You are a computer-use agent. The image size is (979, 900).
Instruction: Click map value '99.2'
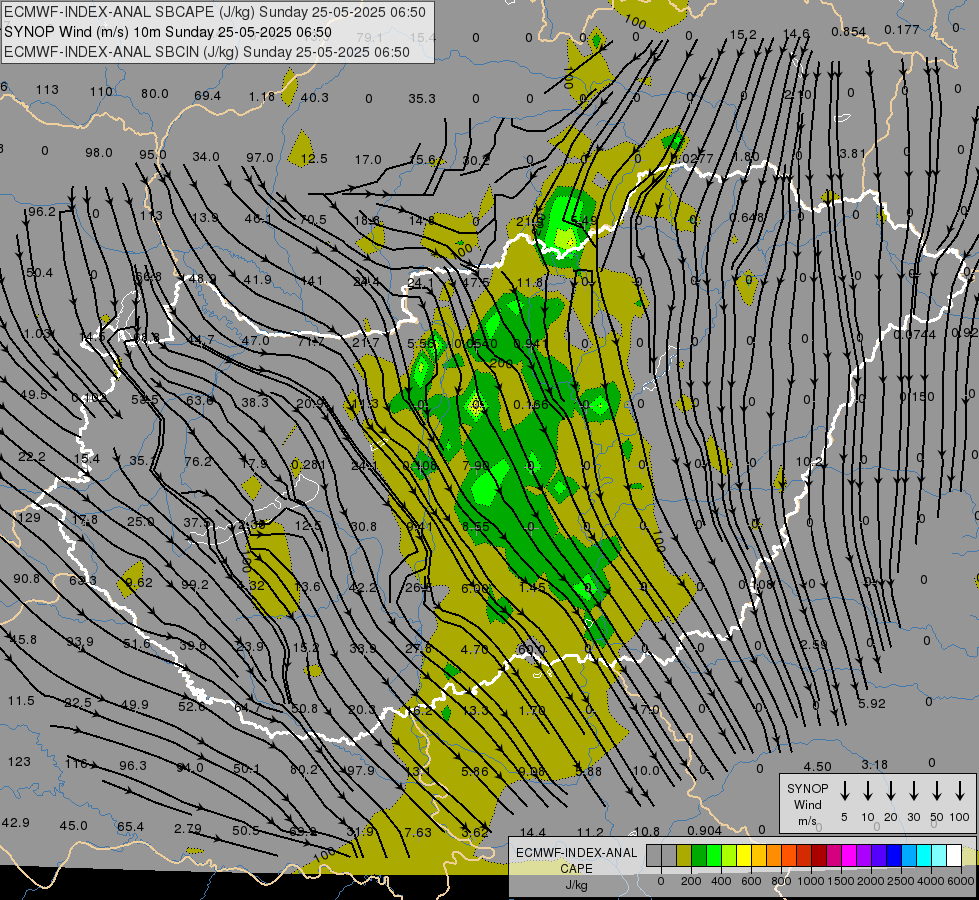click(195, 585)
